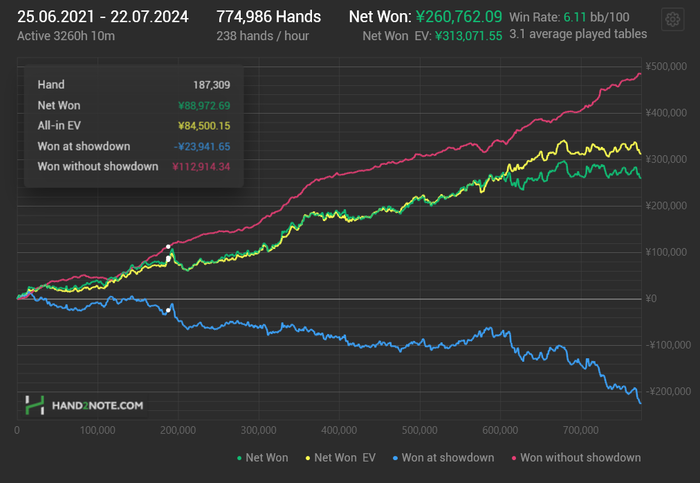Click the tooltip Won without showdown ¥112,914.34 value
This screenshot has height=483, width=700.
point(201,167)
